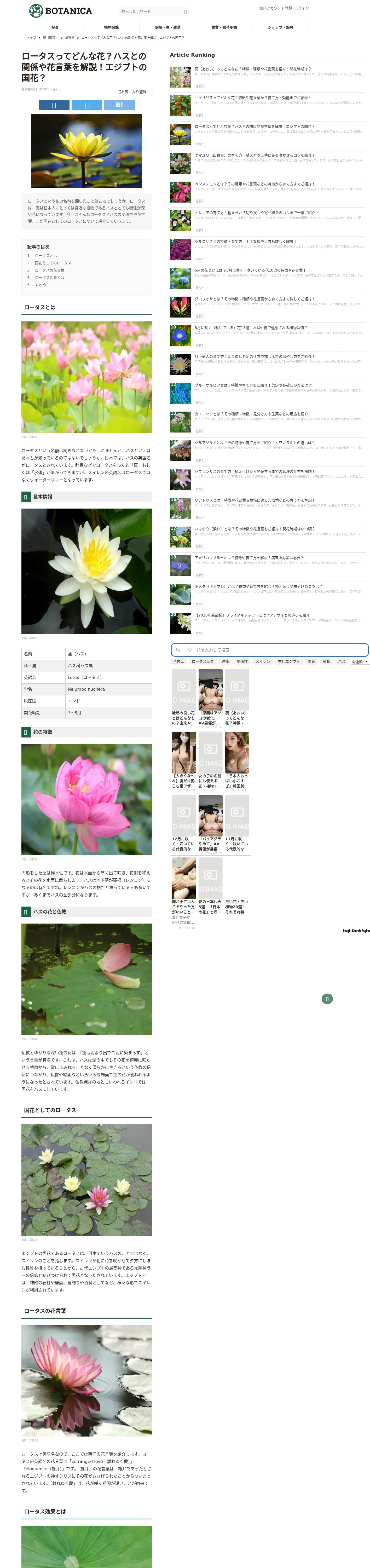Share with Hatena B! button
This screenshot has width=370, height=1568.
[x=119, y=105]
